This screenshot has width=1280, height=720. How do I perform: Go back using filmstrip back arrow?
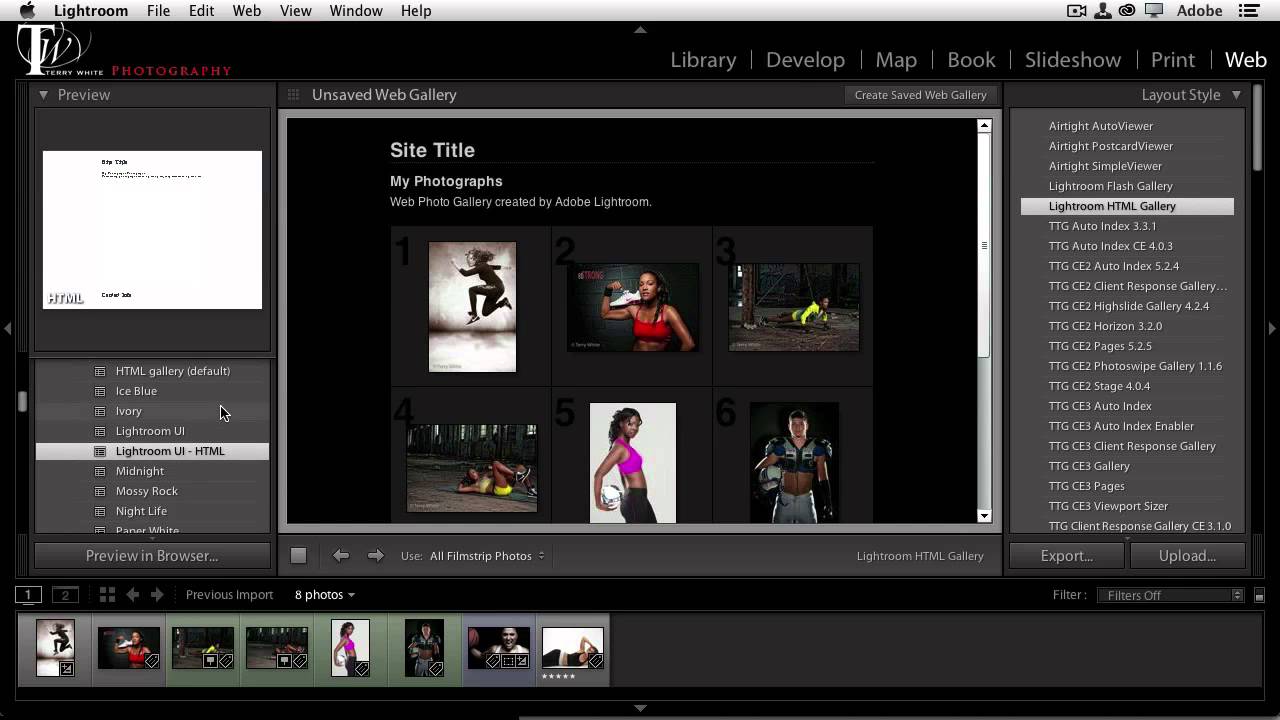(132, 595)
